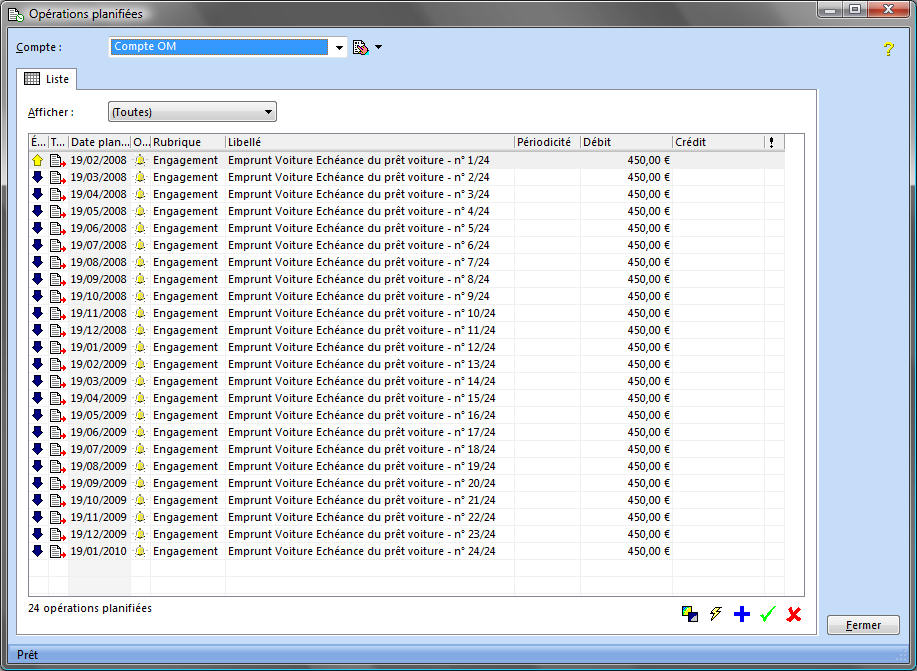Sort by the Libellé column header
917x671 pixels.
[368, 142]
